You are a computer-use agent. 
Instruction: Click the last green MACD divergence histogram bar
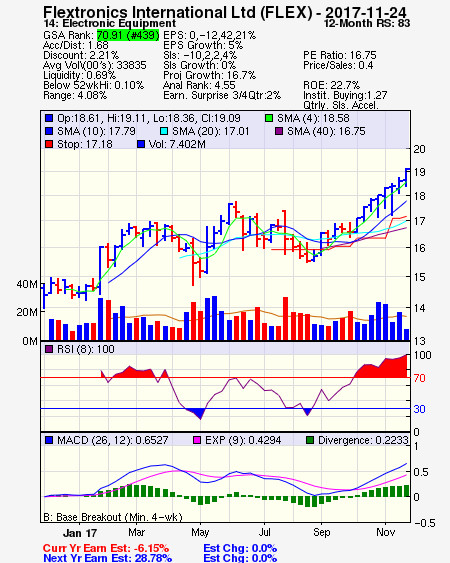click(407, 490)
